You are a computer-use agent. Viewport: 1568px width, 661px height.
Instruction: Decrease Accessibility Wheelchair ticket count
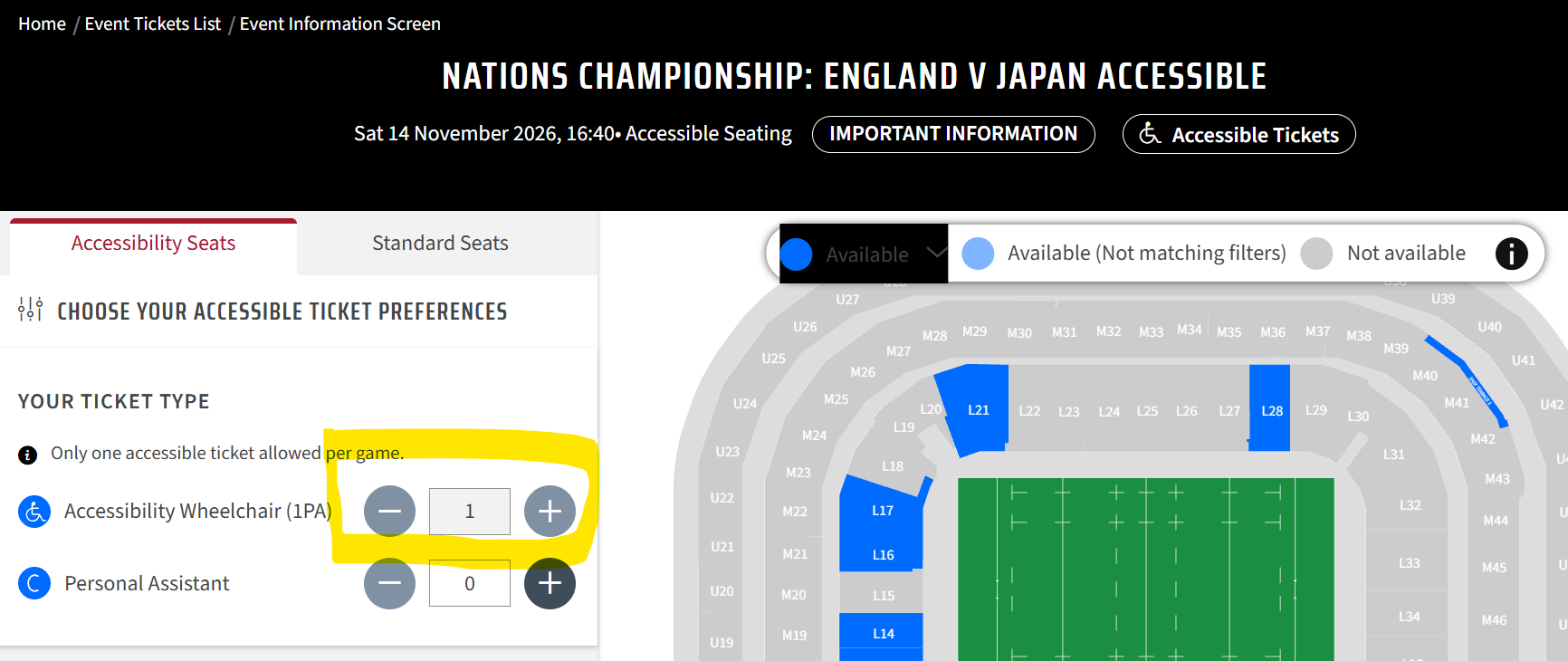[389, 511]
